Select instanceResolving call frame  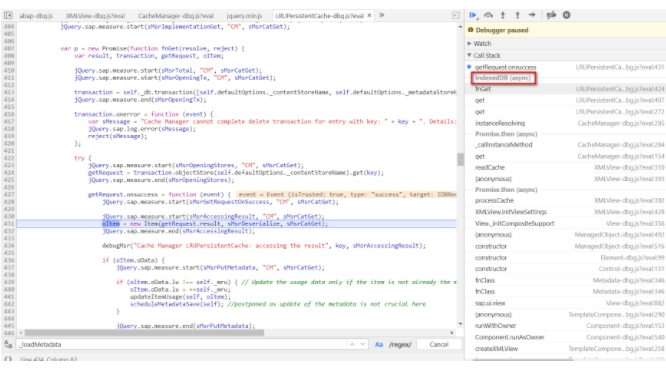click(x=565, y=123)
